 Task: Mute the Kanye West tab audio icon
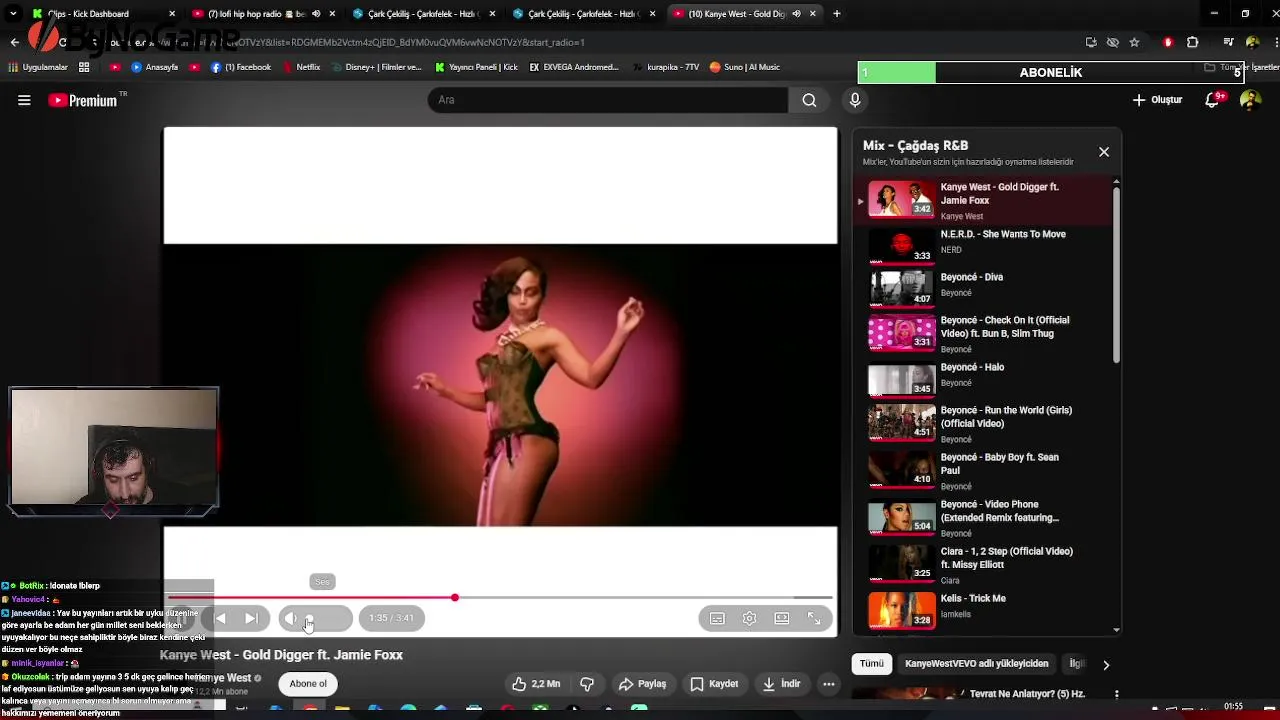(797, 14)
